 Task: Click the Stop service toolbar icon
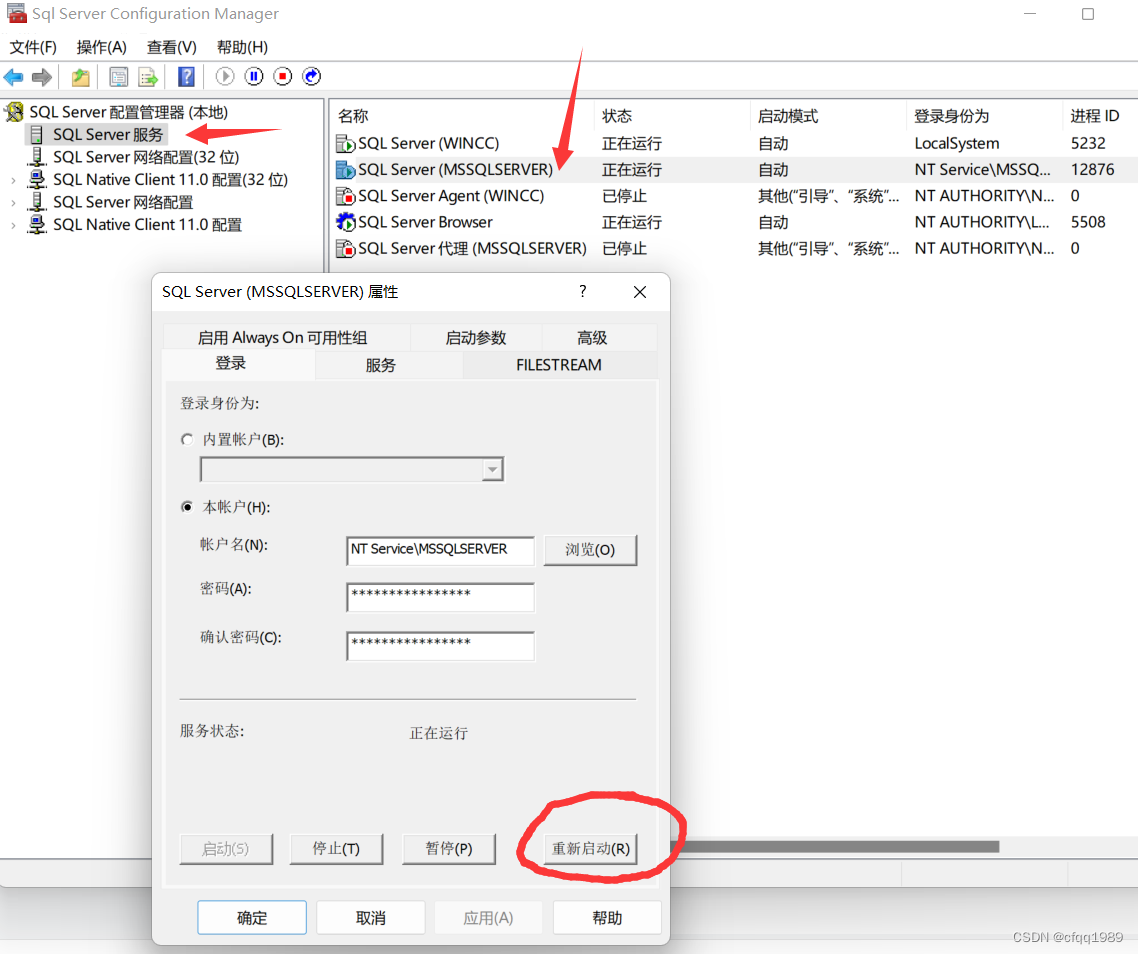click(283, 76)
